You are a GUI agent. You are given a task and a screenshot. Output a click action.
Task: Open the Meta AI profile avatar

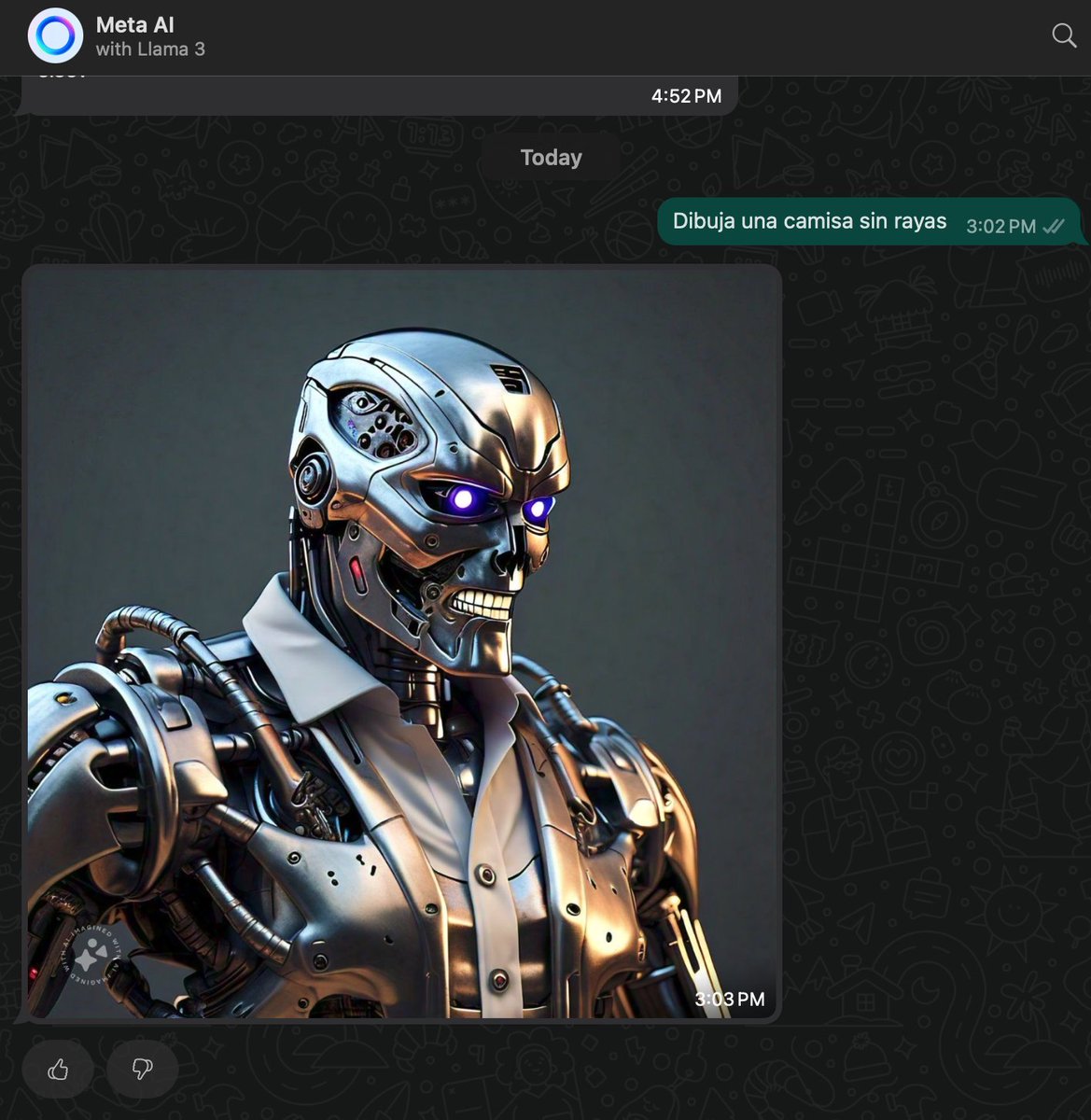pos(55,36)
